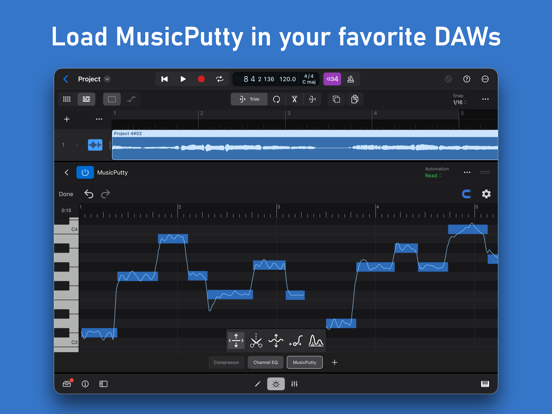Open the undo history clock icon
Image resolution: width=552 pixels, height=414 pixels.
(x=448, y=79)
